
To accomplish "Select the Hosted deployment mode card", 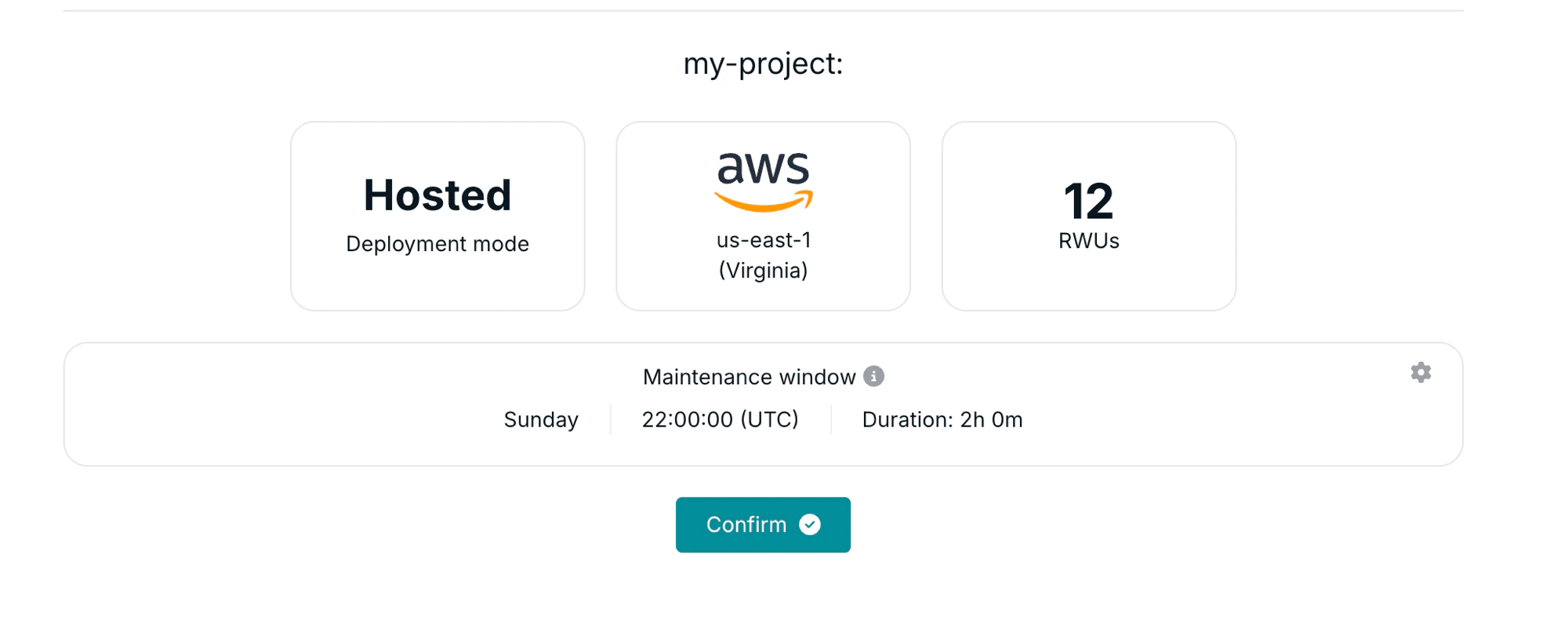I will [437, 215].
